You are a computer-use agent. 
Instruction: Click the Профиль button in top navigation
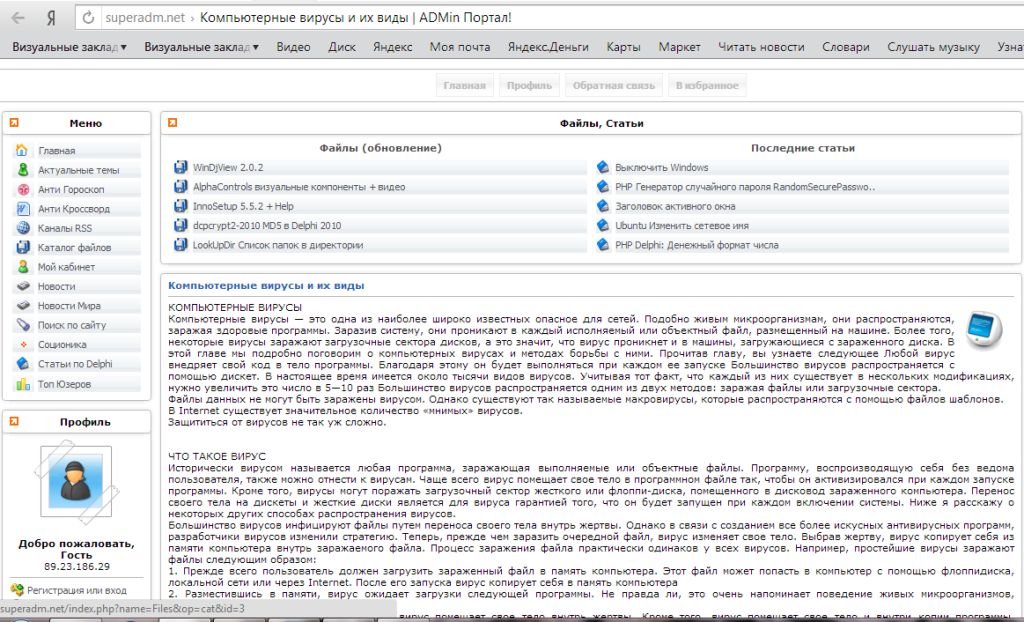click(529, 86)
